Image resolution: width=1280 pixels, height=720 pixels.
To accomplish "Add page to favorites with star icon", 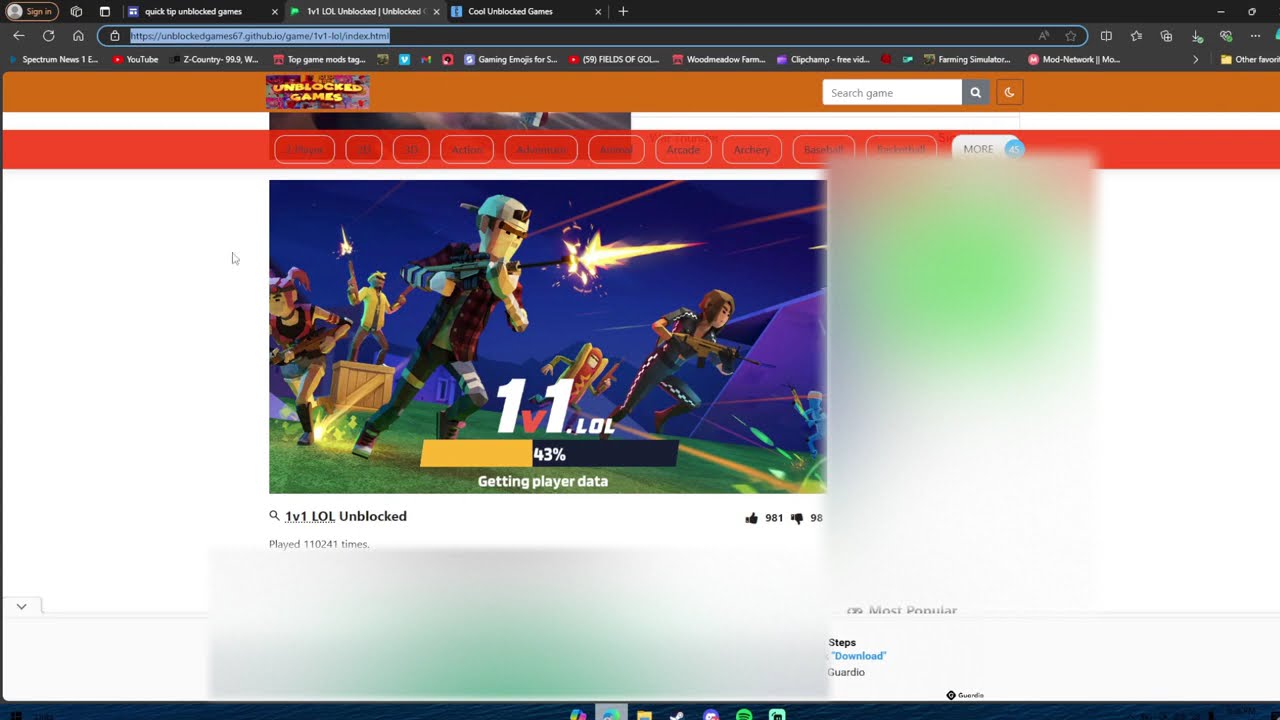I will click(1071, 36).
